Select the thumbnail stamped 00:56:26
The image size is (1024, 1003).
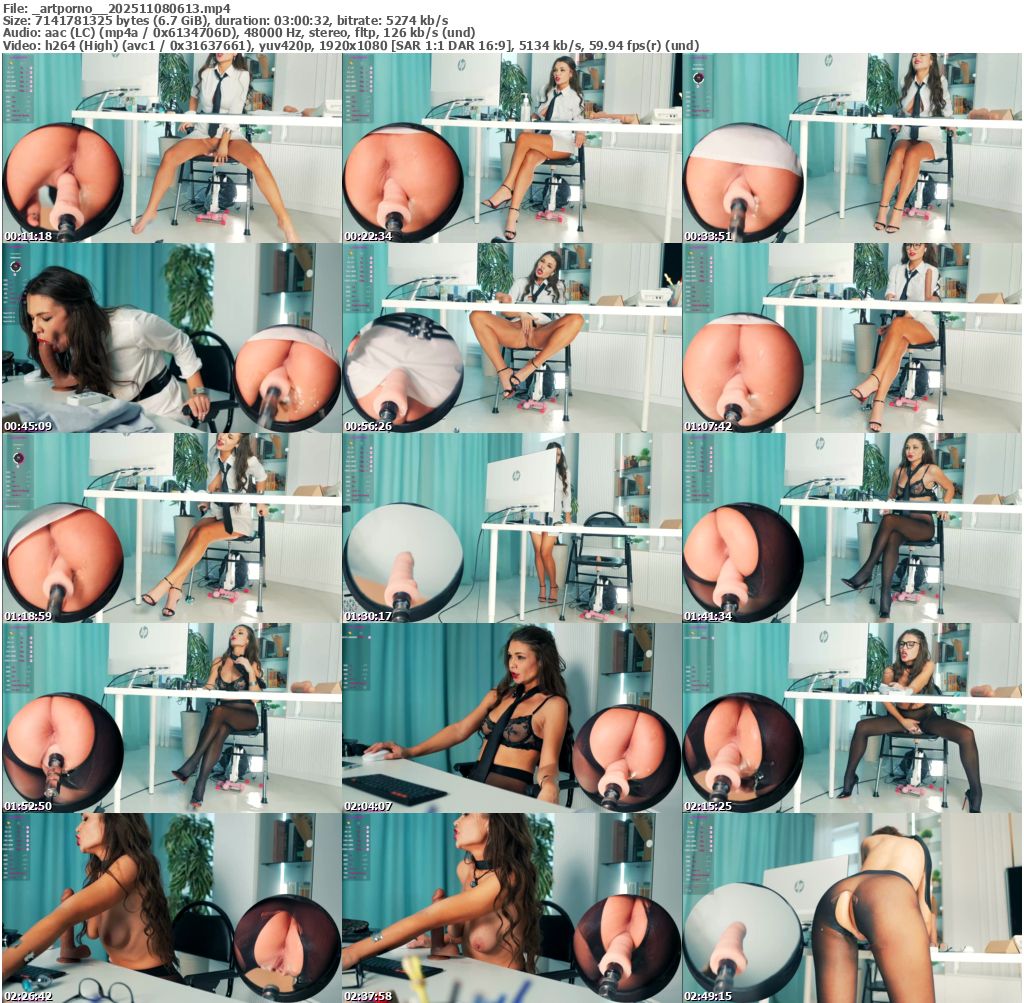[511, 338]
